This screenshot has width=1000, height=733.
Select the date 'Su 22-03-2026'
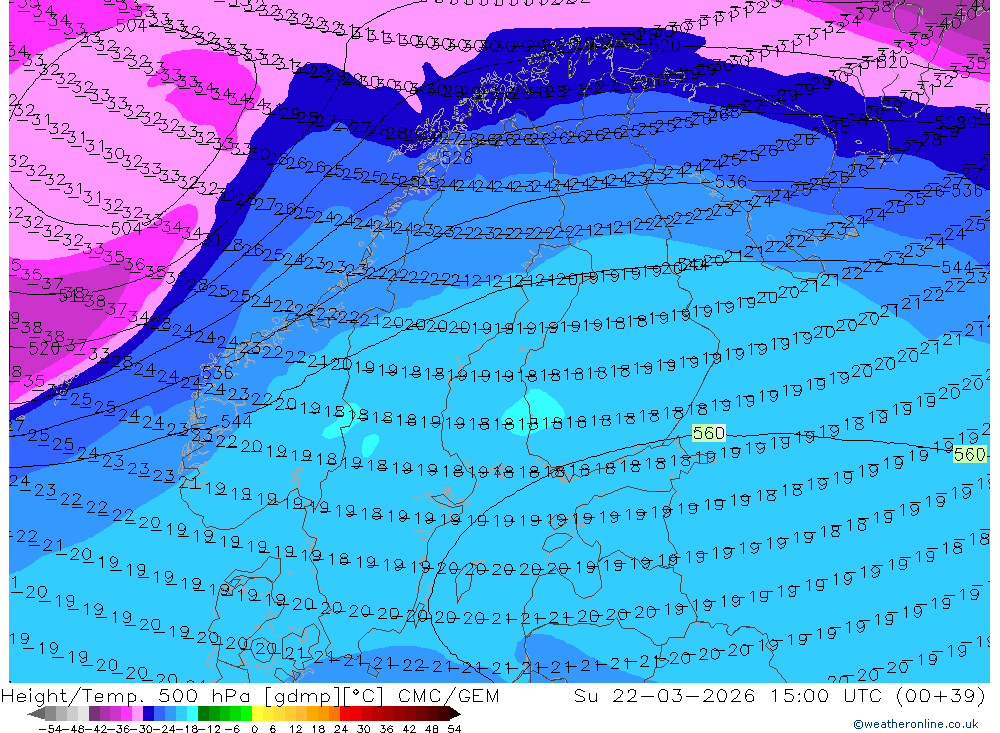click(x=665, y=696)
